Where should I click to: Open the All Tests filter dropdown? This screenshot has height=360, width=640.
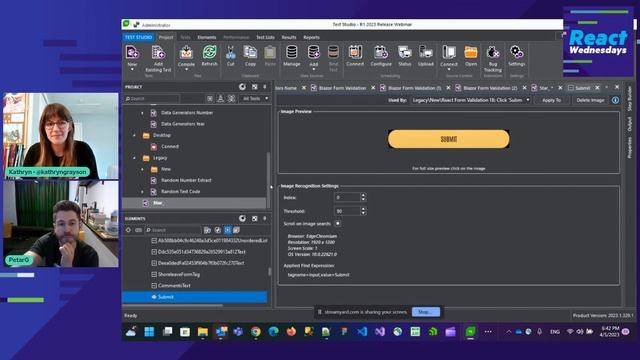[255, 98]
